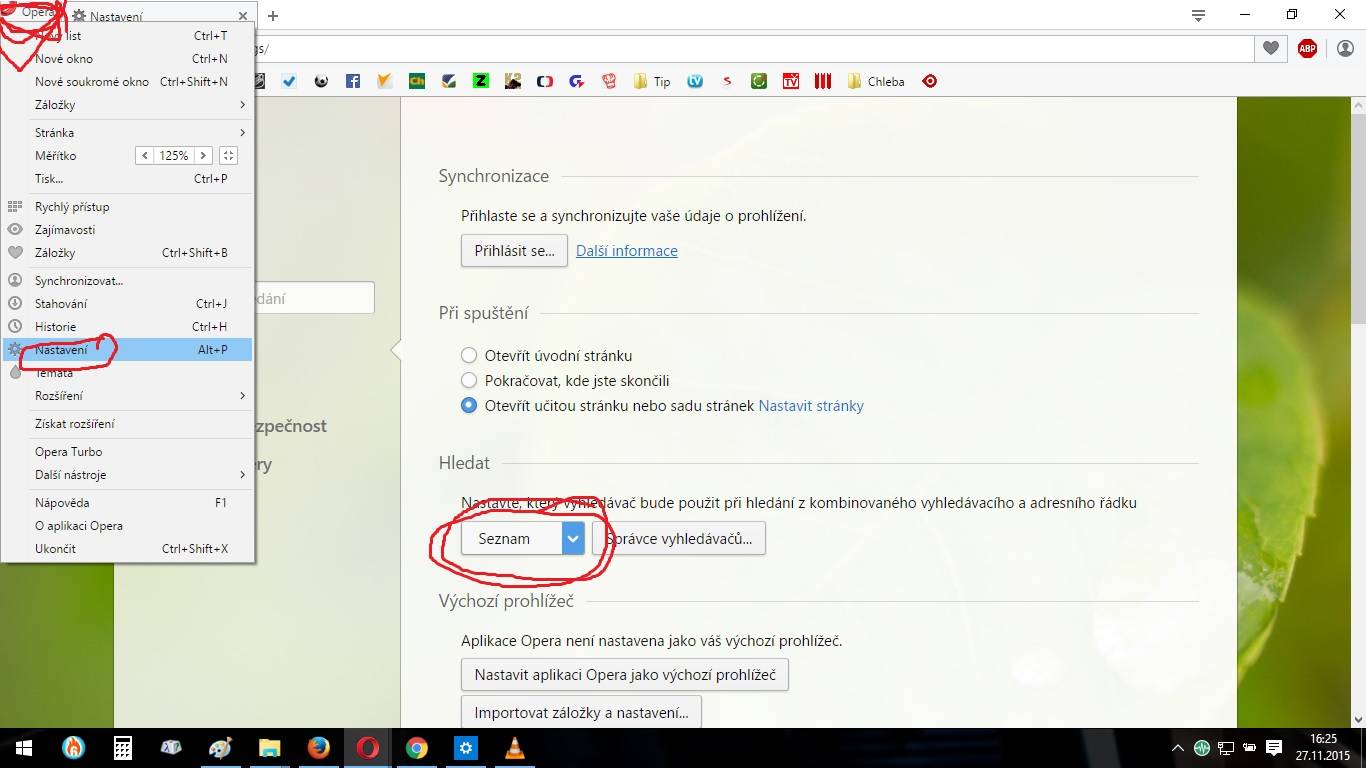This screenshot has height=768, width=1366.
Task: Click Importovat záložky a nastavení... button
Action: (581, 713)
